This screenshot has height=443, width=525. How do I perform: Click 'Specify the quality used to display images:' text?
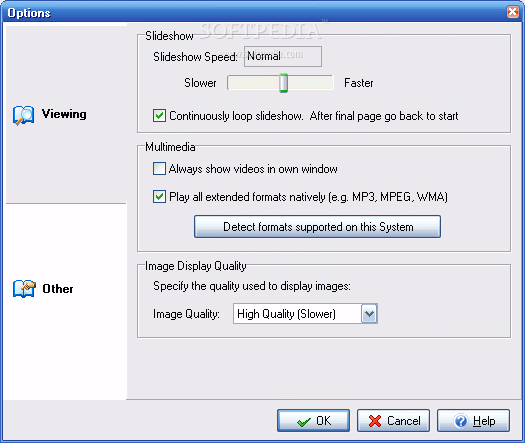click(x=252, y=286)
